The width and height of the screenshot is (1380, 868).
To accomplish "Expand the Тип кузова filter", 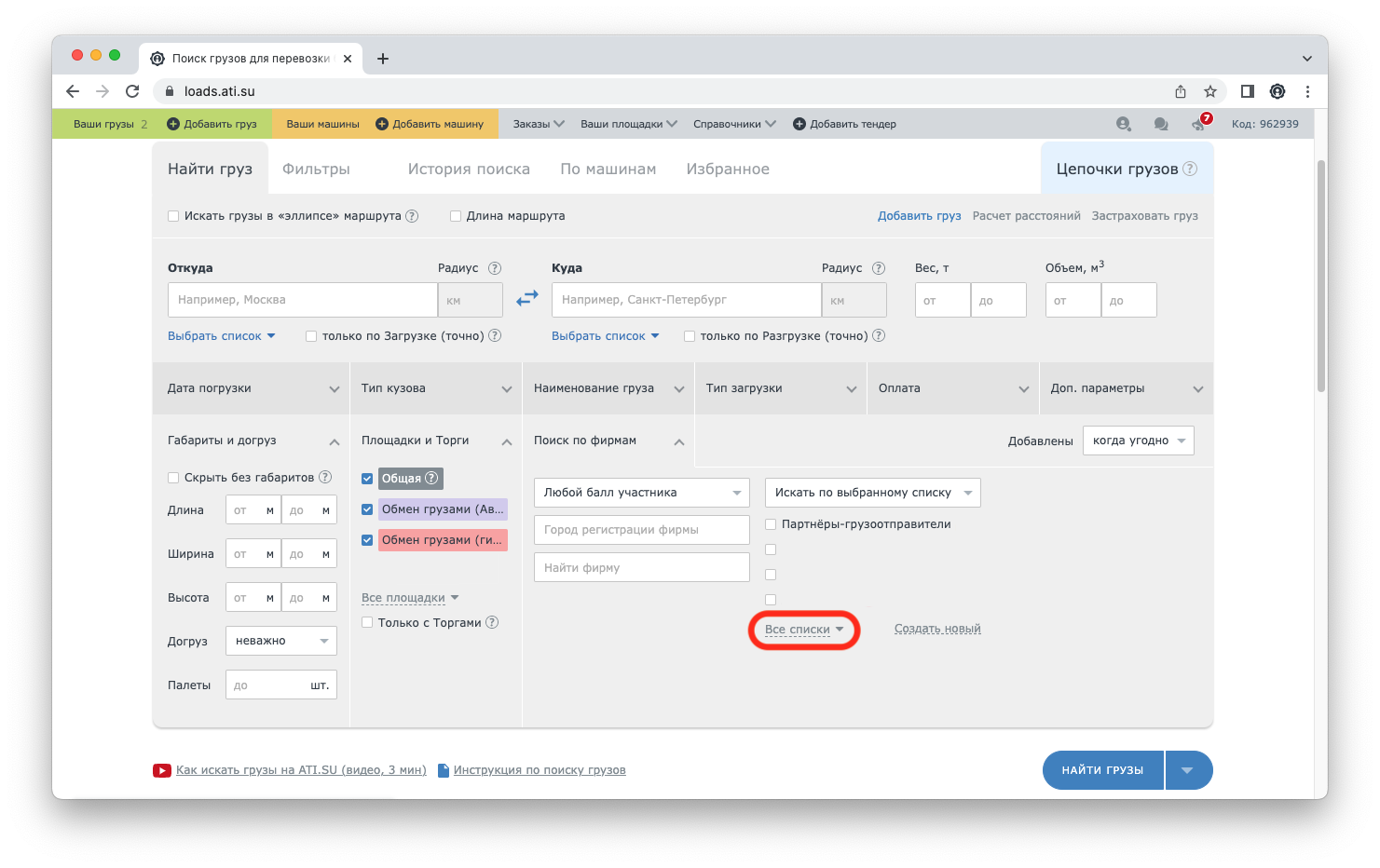I will tap(436, 388).
